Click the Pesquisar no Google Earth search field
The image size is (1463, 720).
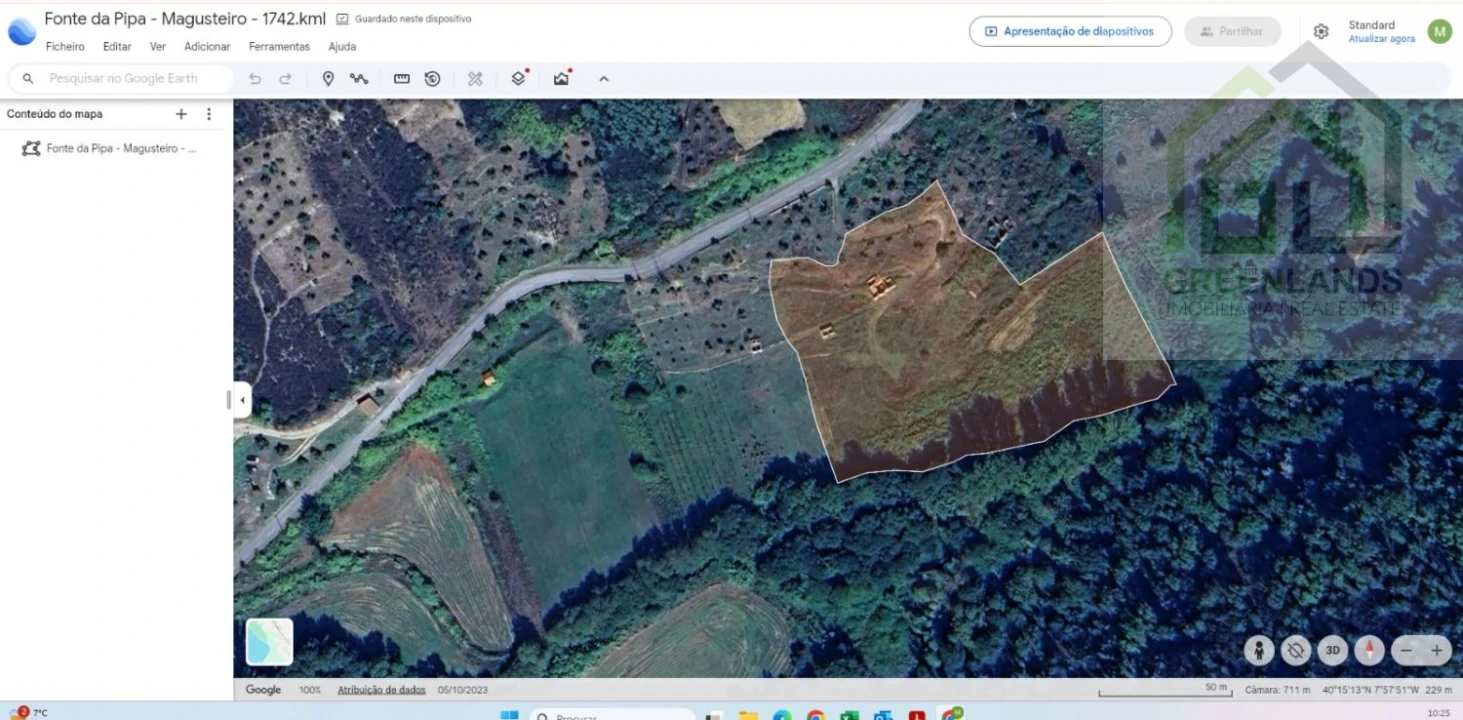coord(120,78)
